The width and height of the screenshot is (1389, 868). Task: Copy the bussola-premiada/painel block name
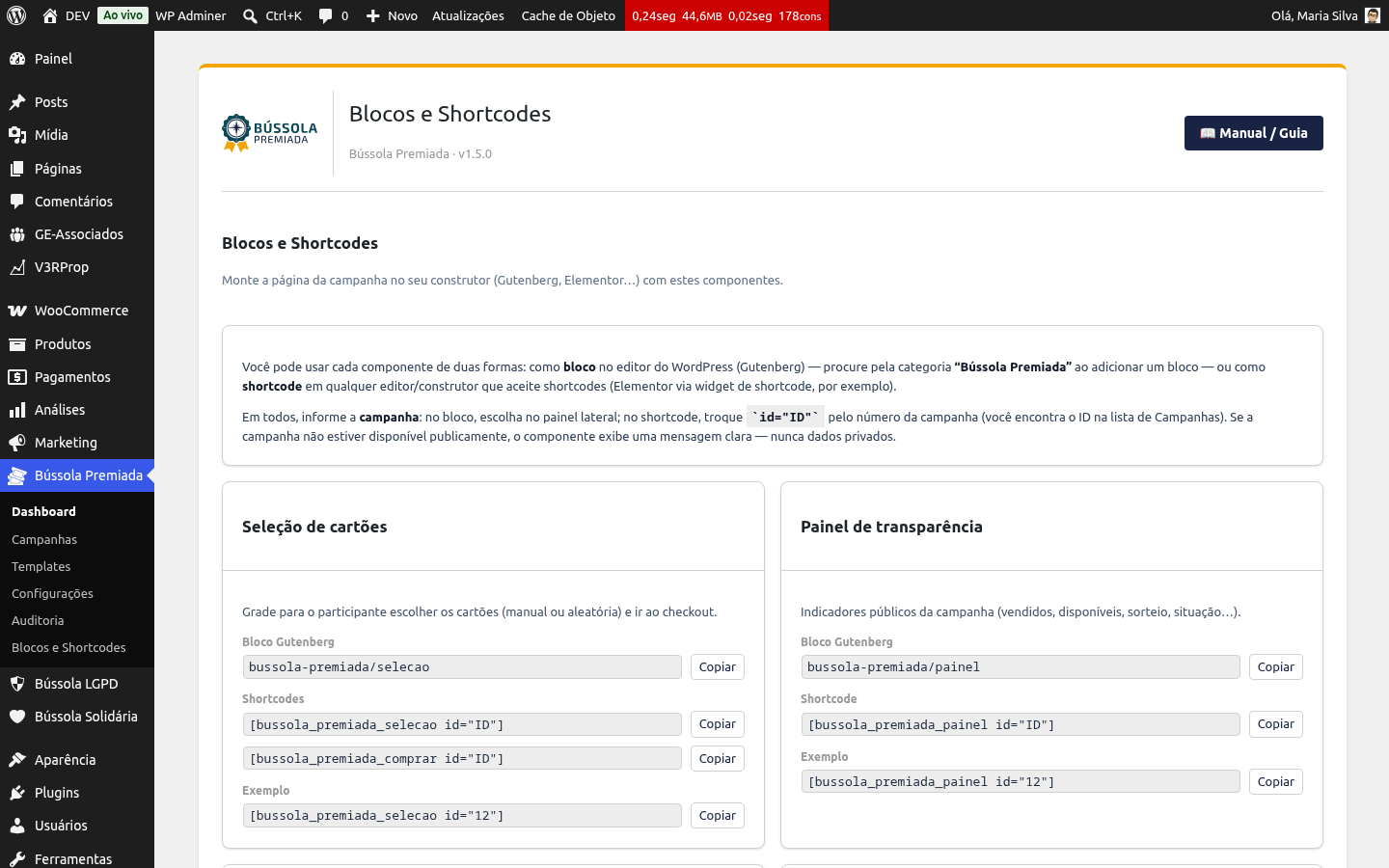coord(1276,667)
